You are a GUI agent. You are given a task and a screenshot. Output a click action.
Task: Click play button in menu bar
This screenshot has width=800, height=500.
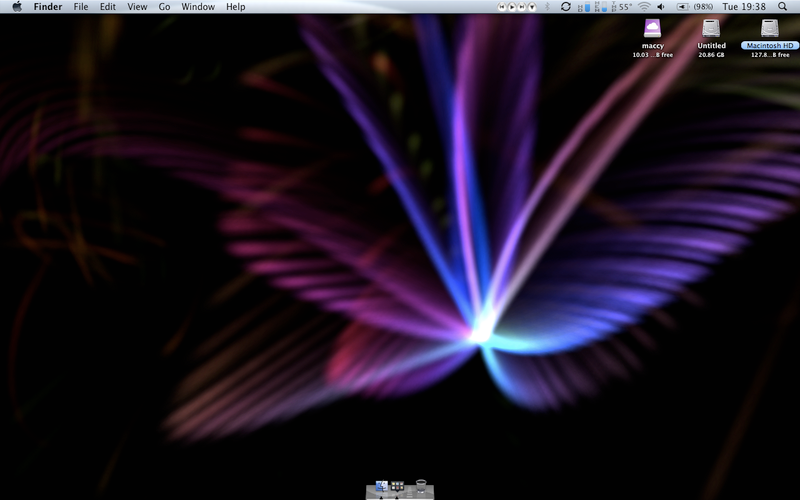pos(512,7)
